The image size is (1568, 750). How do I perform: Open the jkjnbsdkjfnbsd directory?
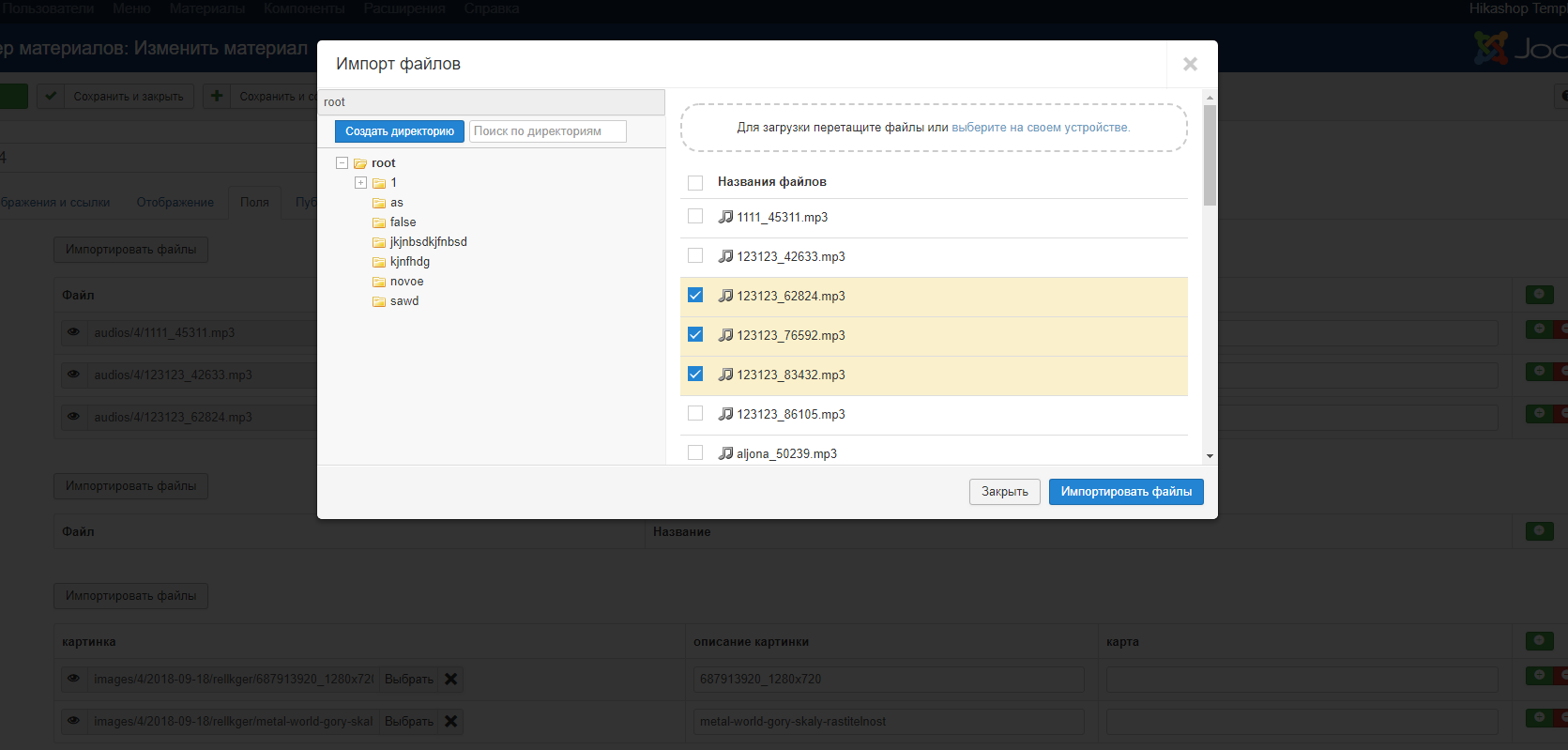click(x=428, y=242)
